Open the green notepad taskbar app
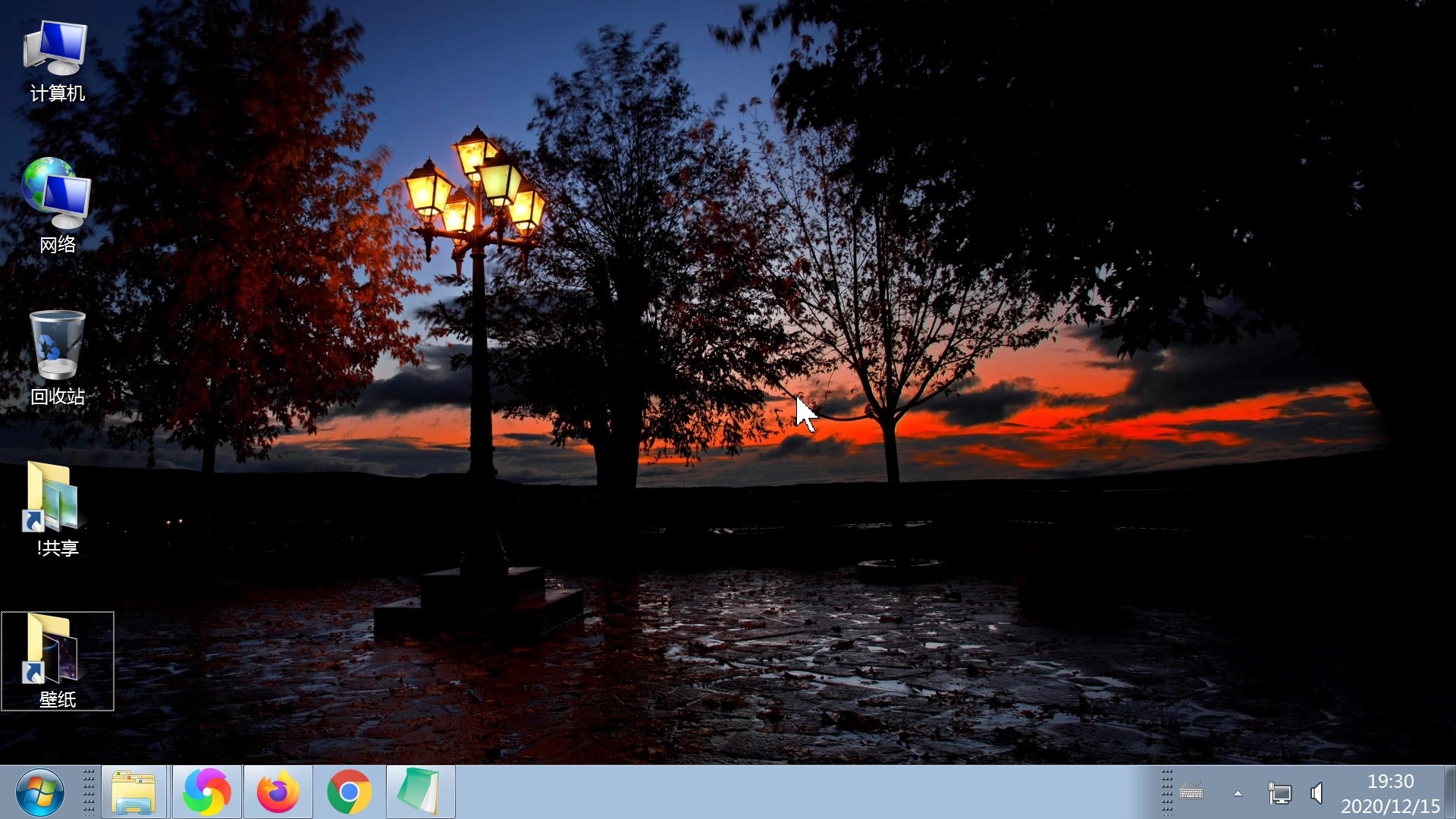 tap(419, 792)
